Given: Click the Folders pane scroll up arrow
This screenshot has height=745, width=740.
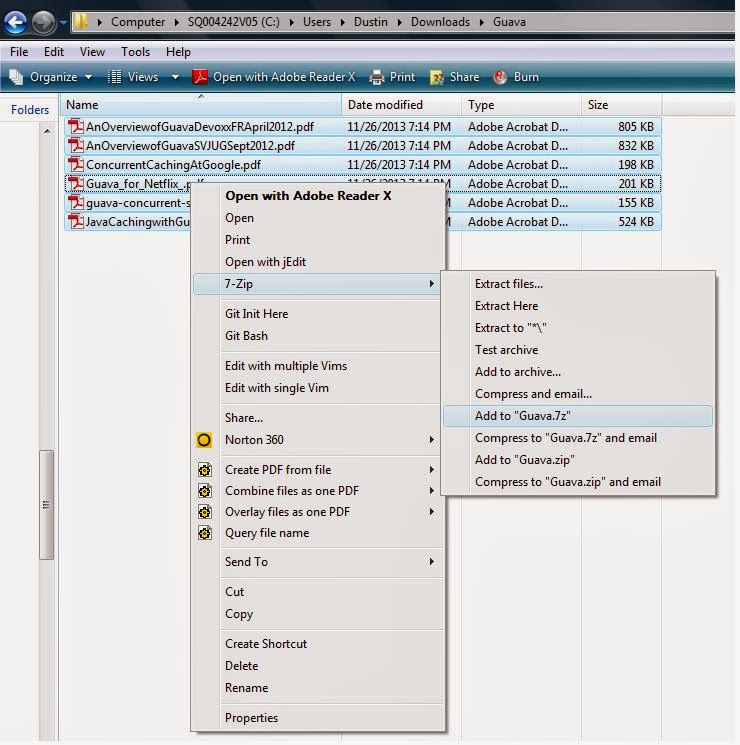Looking at the screenshot, I should pos(47,131).
